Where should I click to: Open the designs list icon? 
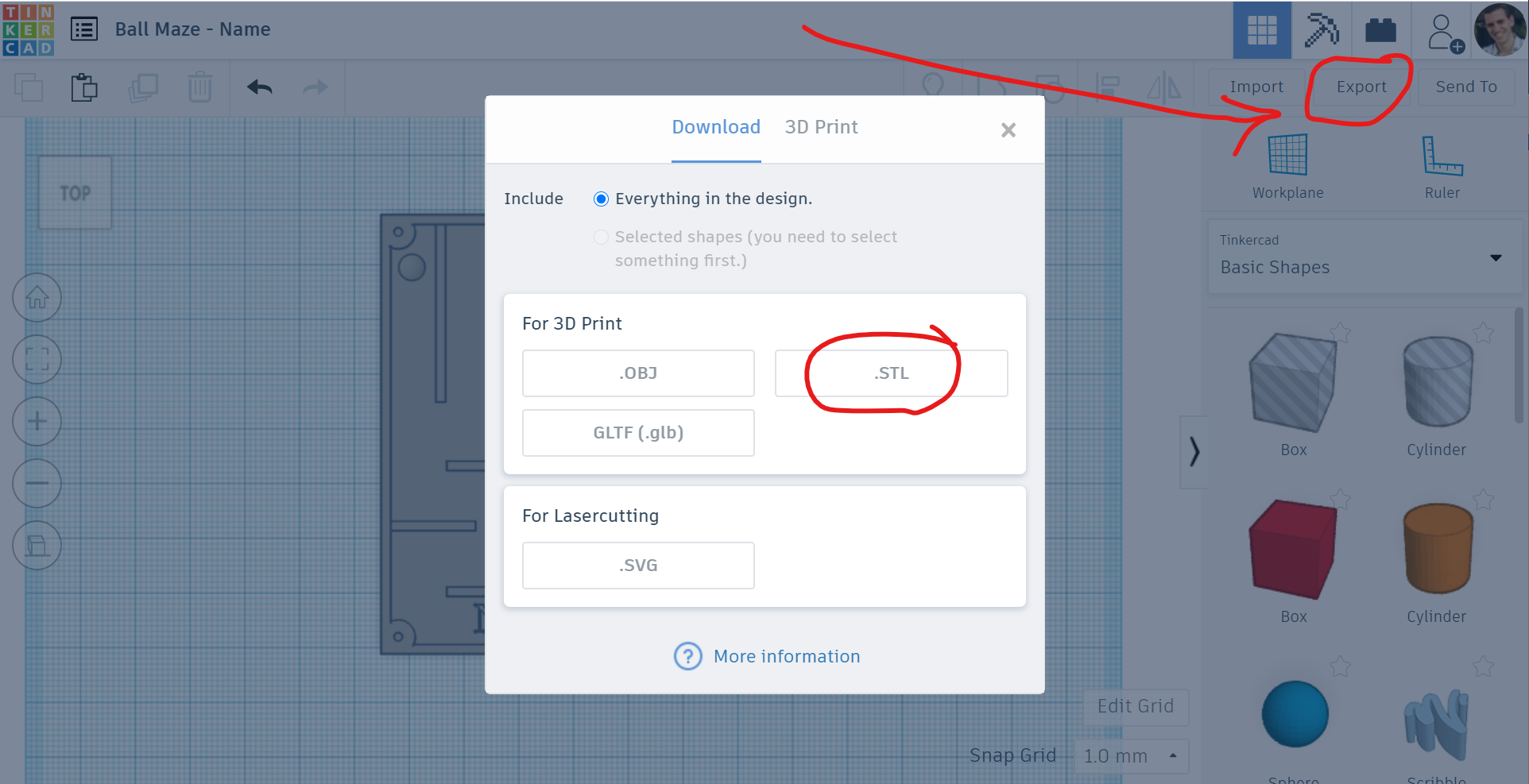click(84, 29)
